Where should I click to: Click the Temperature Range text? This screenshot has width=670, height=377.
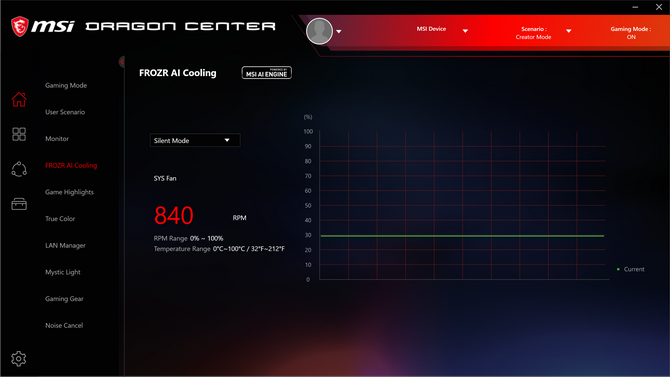point(219,249)
